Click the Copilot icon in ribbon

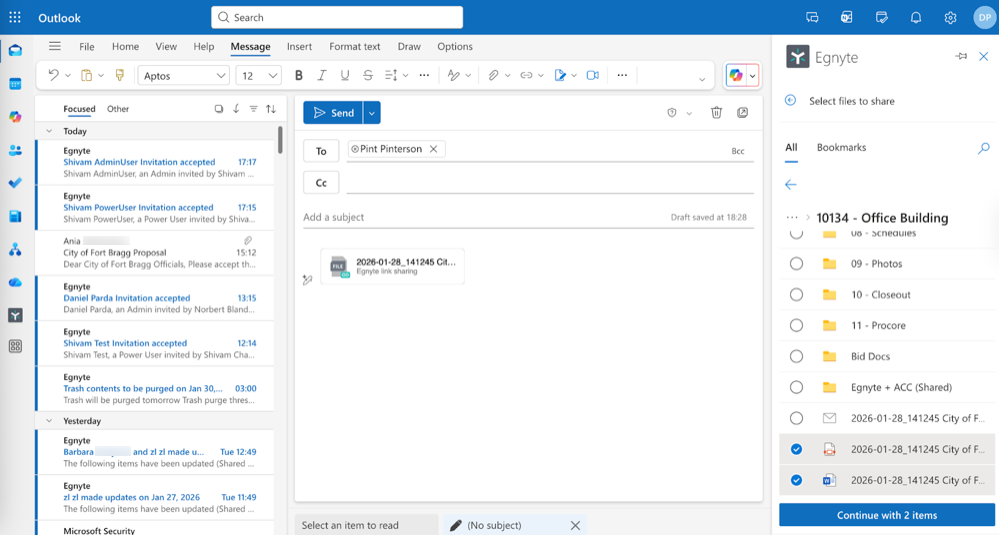736,75
